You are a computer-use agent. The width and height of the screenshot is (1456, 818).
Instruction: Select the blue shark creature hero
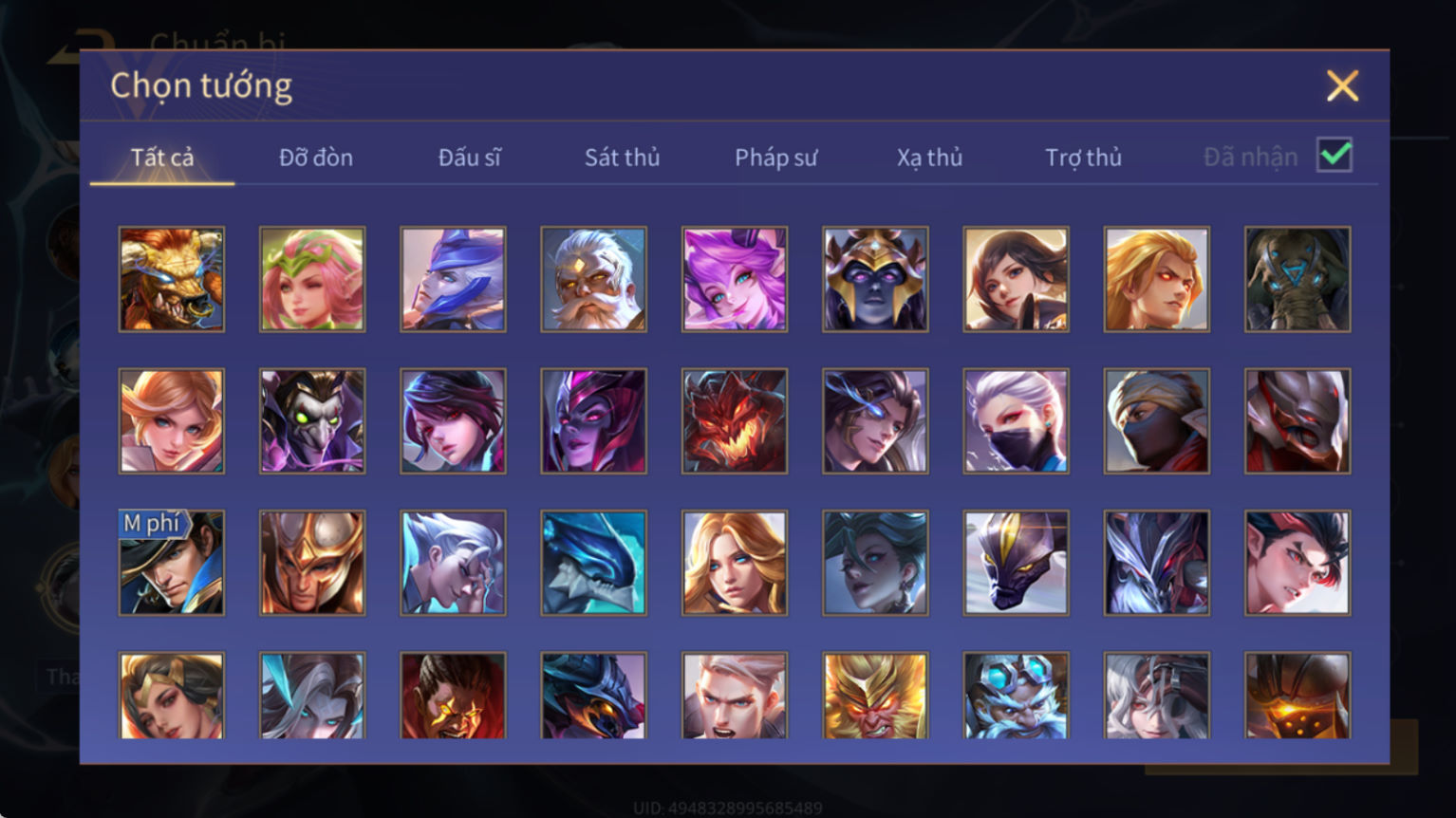pos(593,563)
